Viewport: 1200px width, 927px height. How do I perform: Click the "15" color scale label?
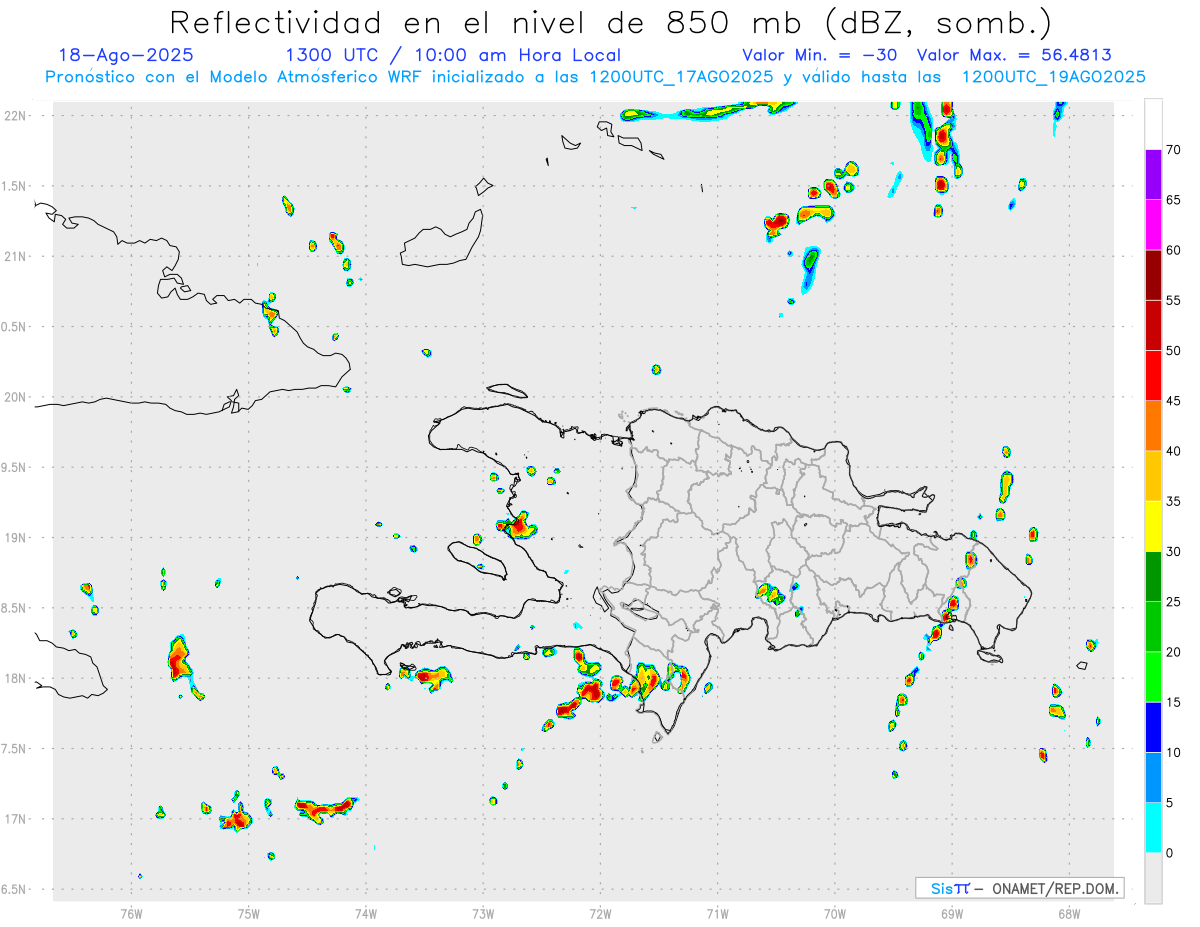point(1174,702)
